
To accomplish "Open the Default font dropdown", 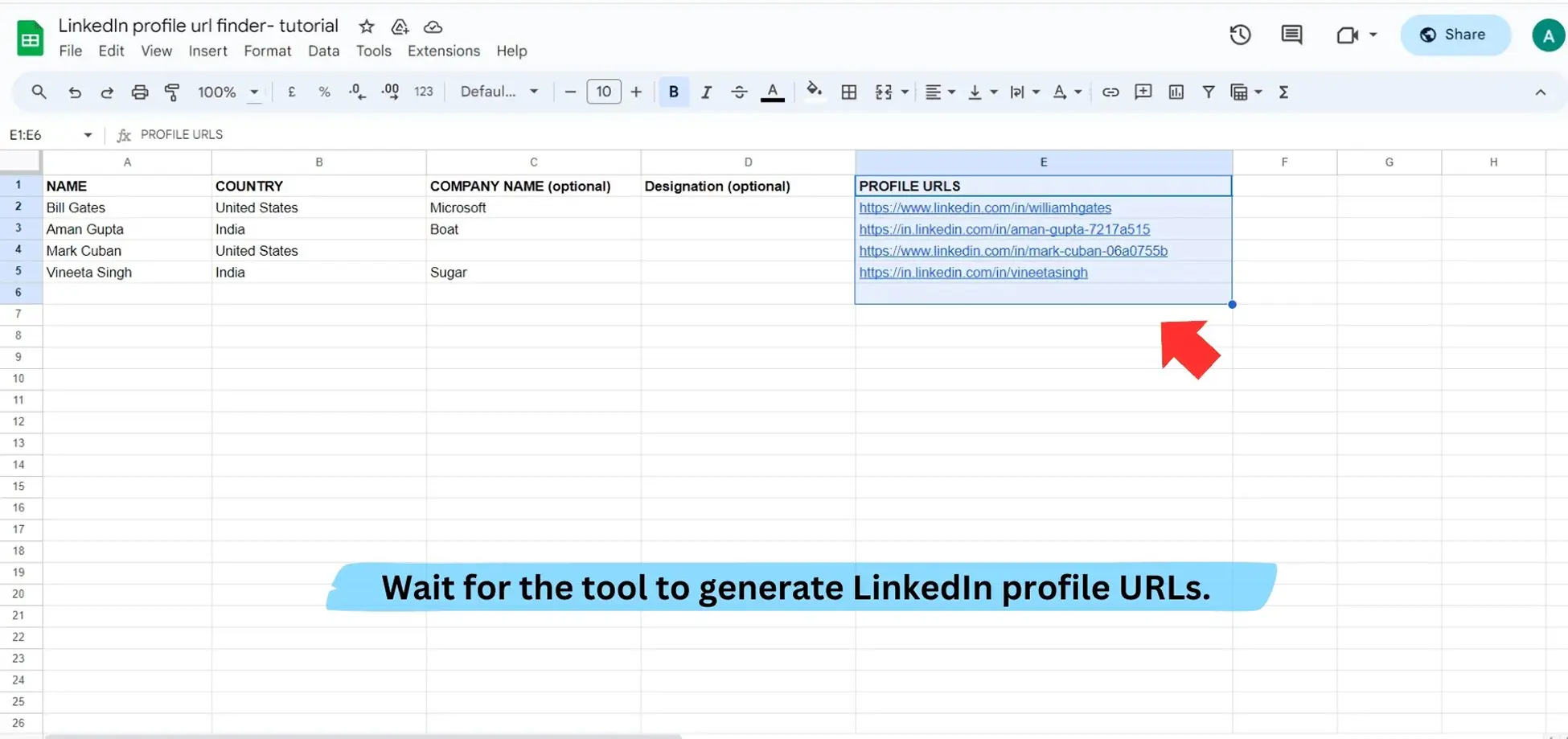I will [x=499, y=92].
